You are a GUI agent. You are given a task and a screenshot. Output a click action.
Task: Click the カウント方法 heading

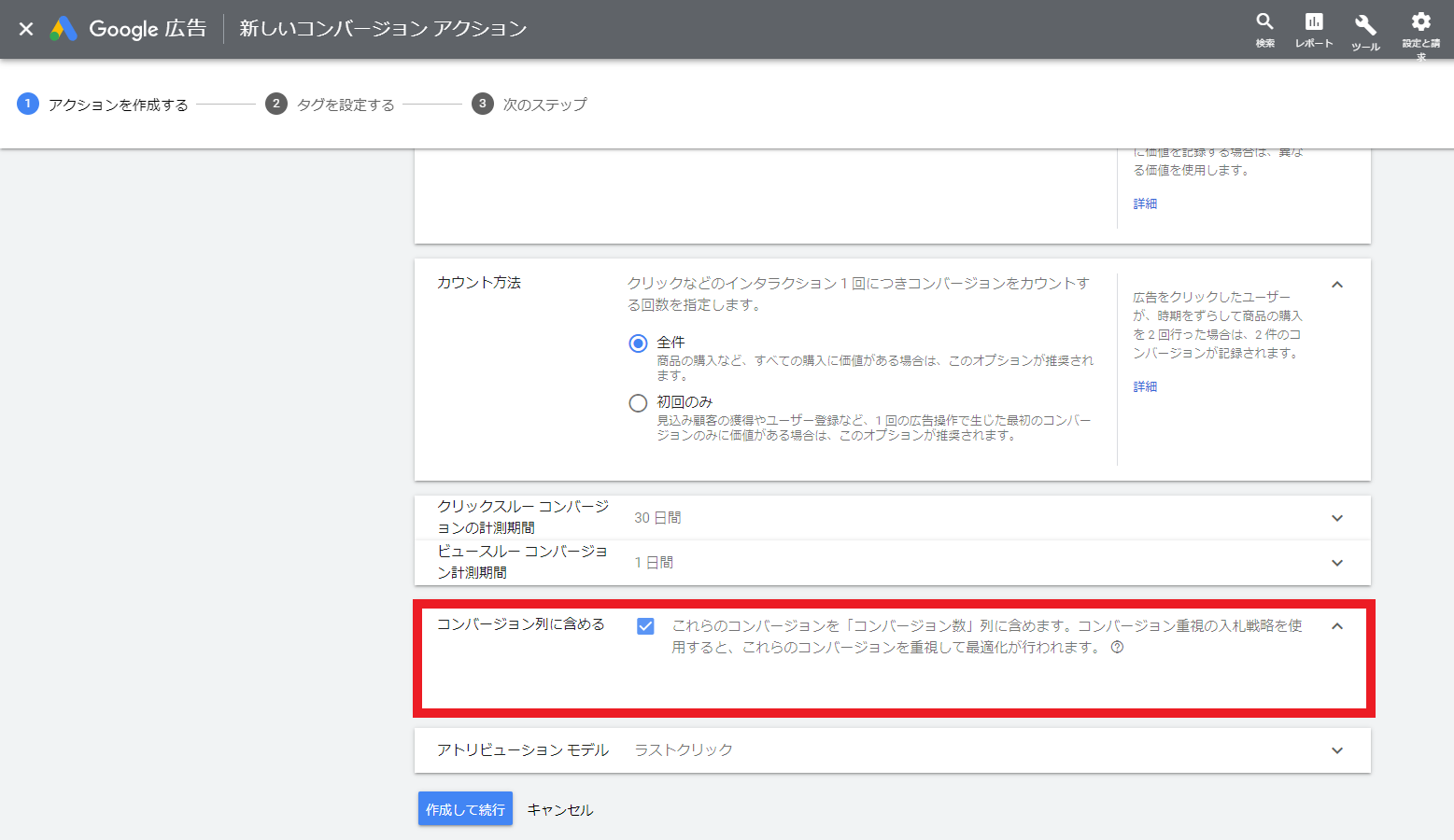point(479,283)
